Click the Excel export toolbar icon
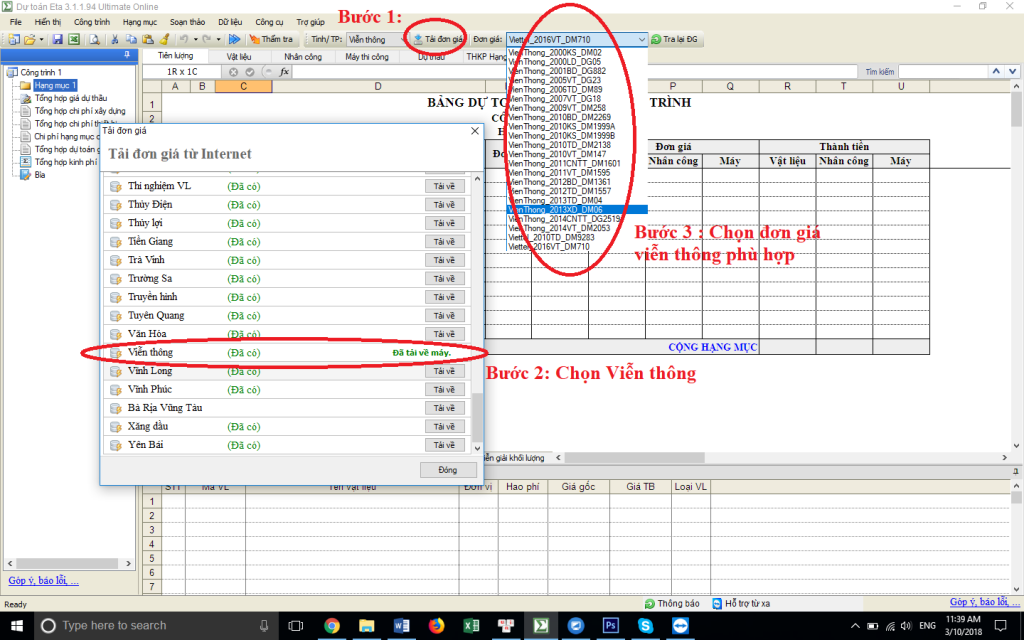The width and height of the screenshot is (1024, 640). 74,39
